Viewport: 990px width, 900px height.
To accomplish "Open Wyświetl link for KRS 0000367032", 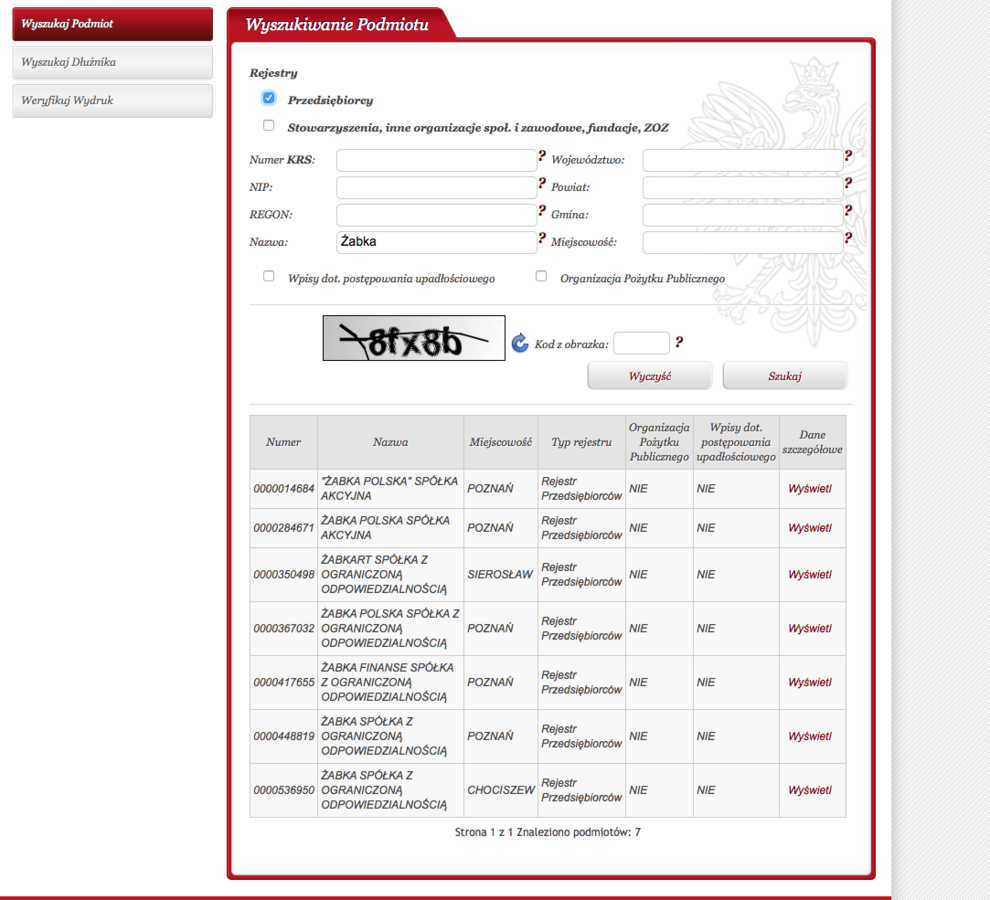I will click(x=810, y=628).
